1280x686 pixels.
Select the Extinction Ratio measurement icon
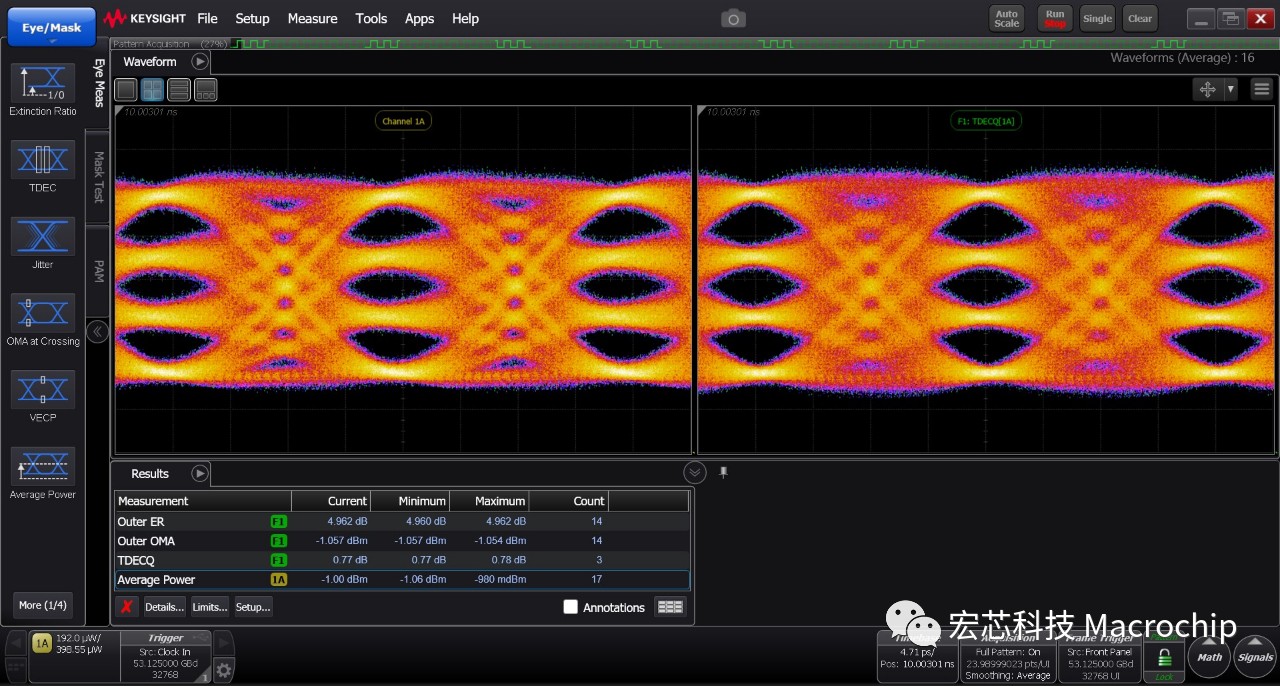43,83
